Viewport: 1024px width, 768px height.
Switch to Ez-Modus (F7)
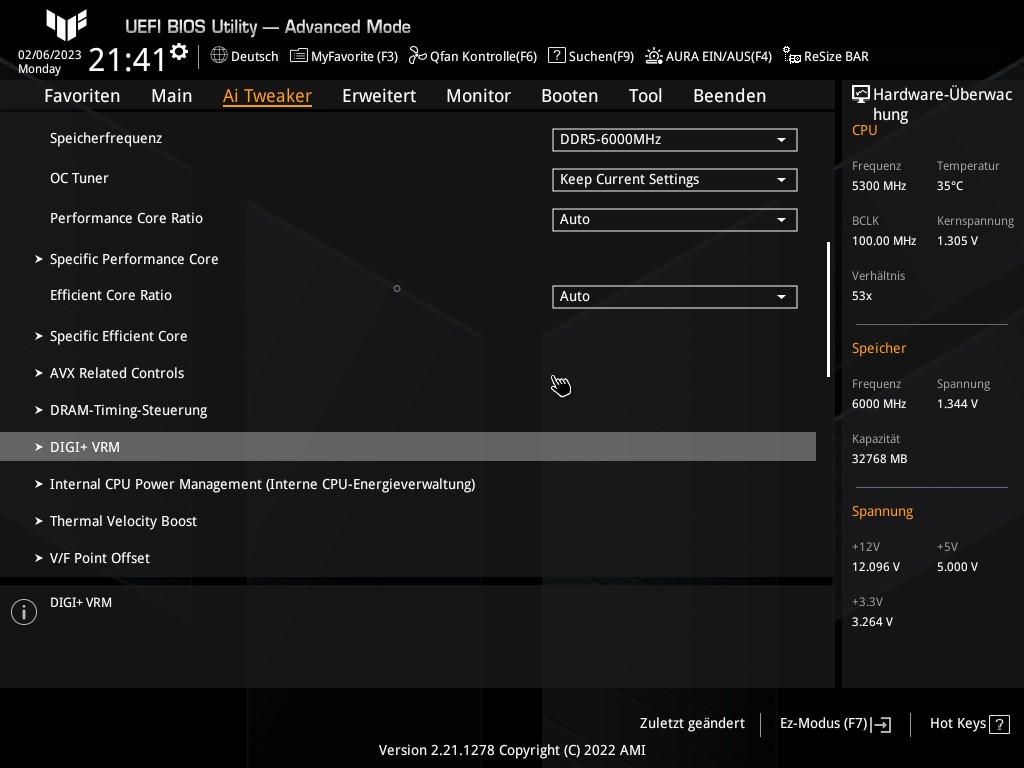[x=835, y=724]
